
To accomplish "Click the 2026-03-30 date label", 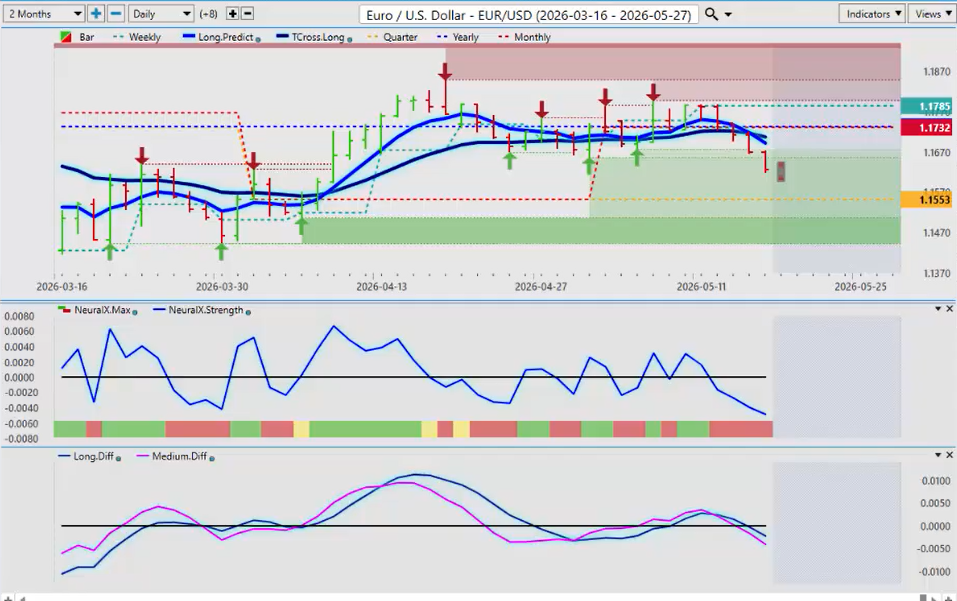I will (222, 287).
